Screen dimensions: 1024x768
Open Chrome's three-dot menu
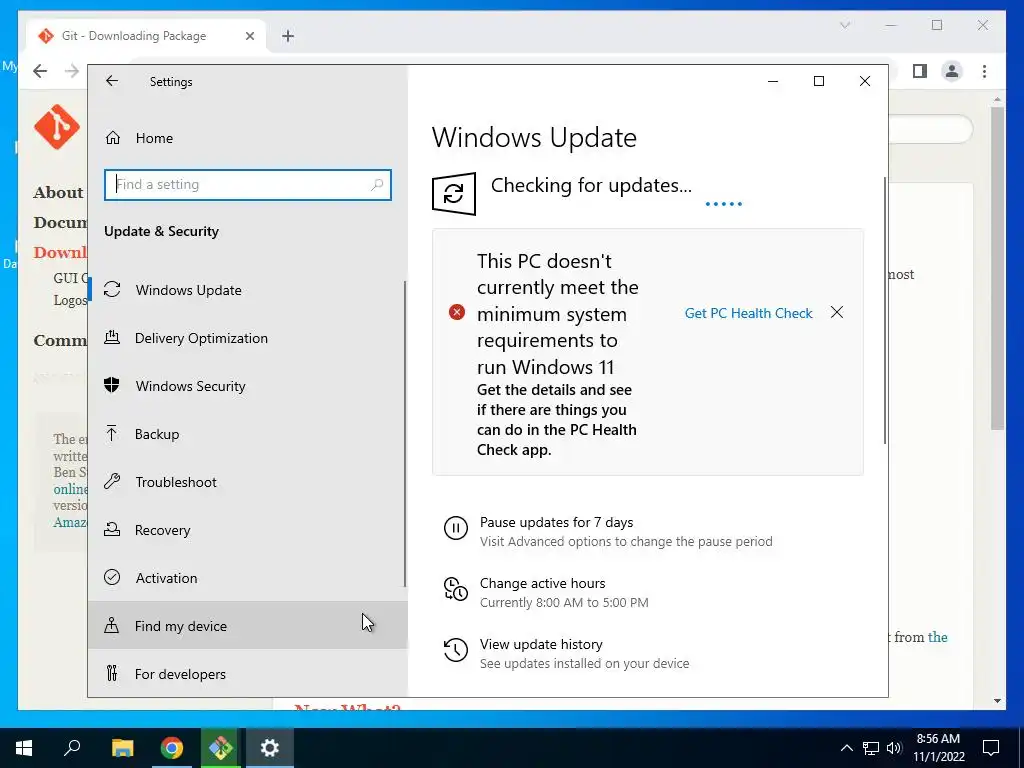coord(984,71)
